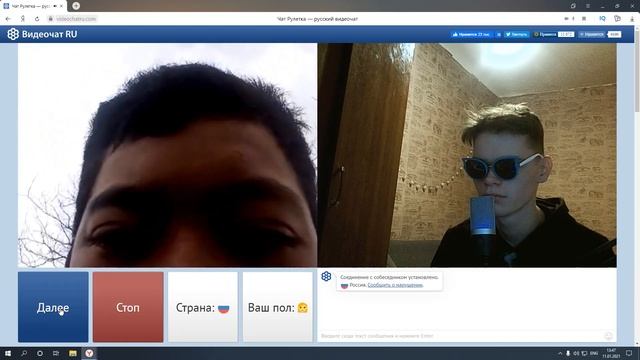Open the taskbar clock and date
Screen dimensions: 640x360
point(611,353)
